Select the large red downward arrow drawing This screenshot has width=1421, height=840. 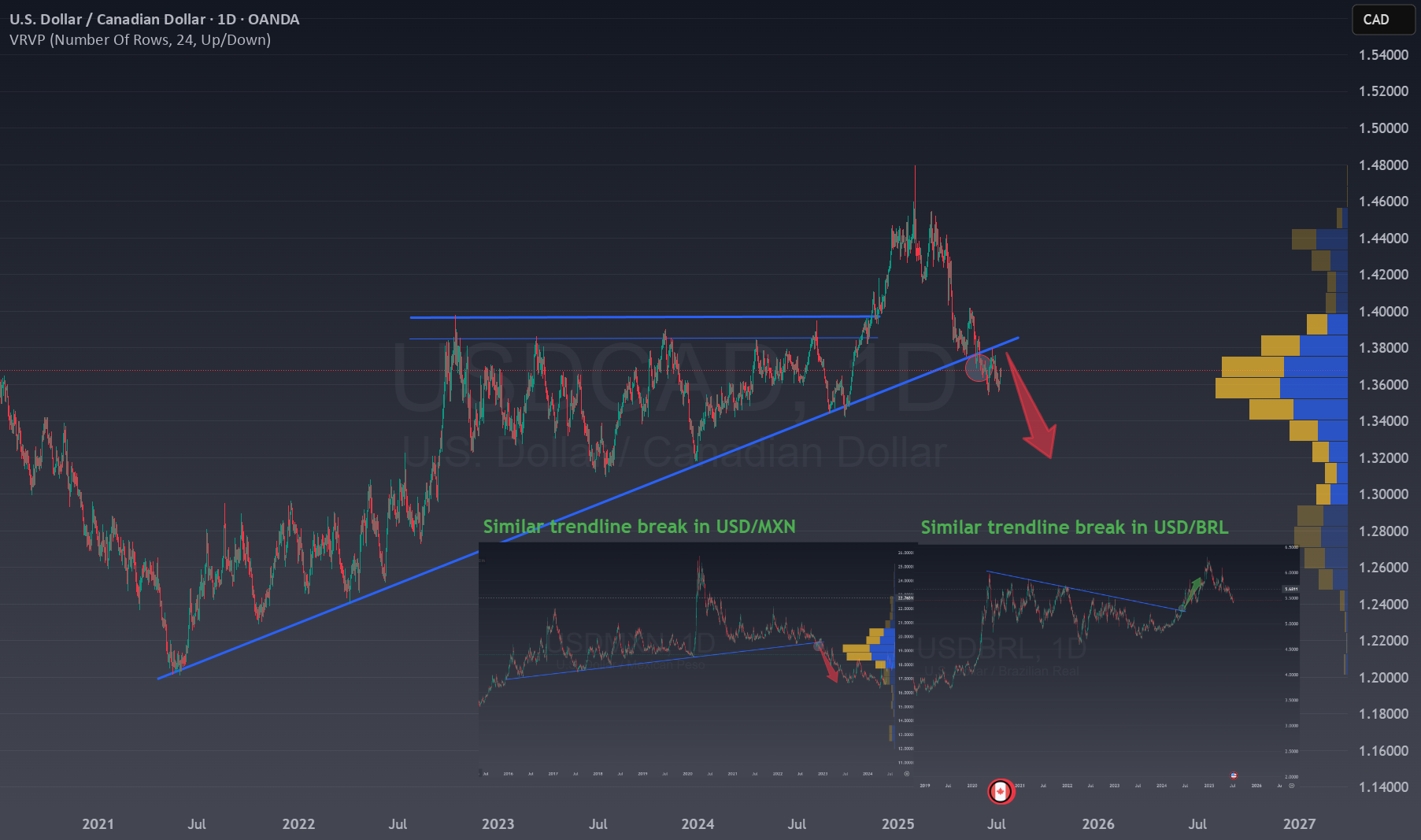click(x=1031, y=406)
